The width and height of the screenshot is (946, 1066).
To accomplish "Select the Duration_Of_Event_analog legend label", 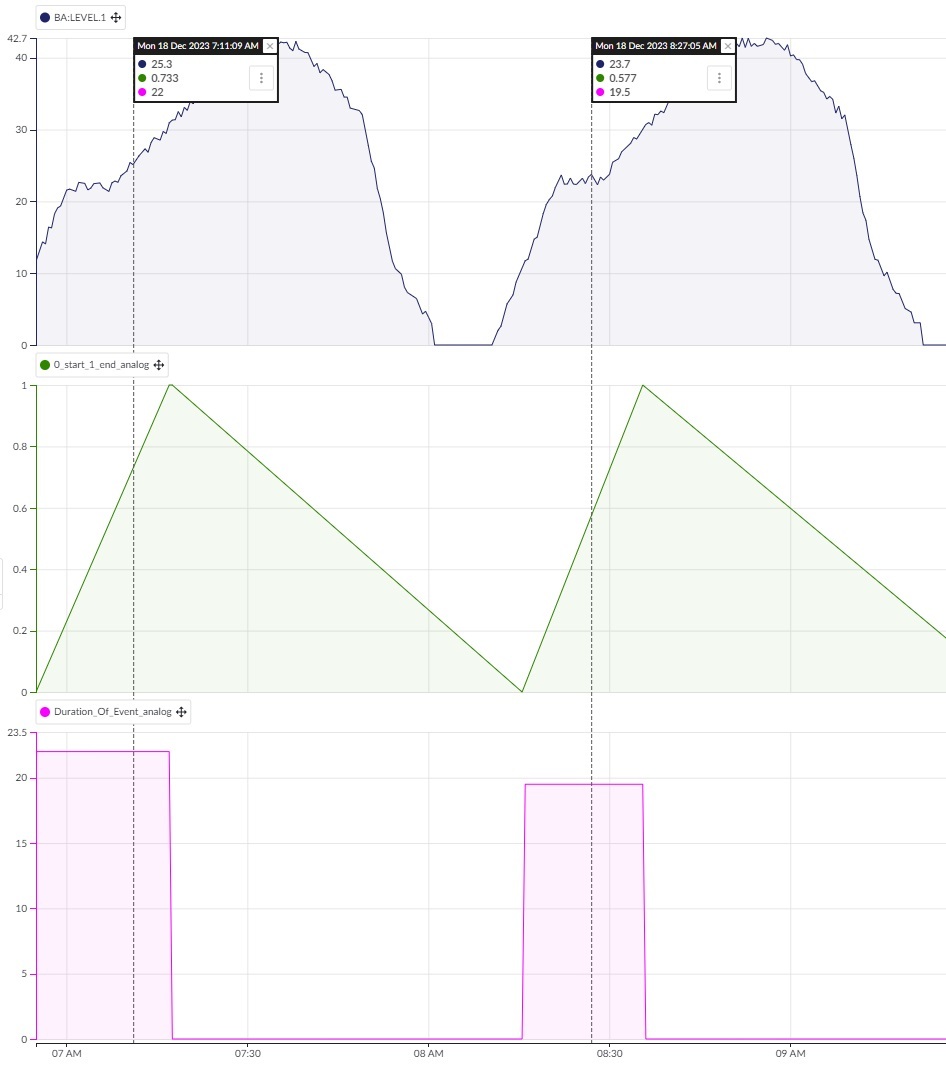I will 113,712.
